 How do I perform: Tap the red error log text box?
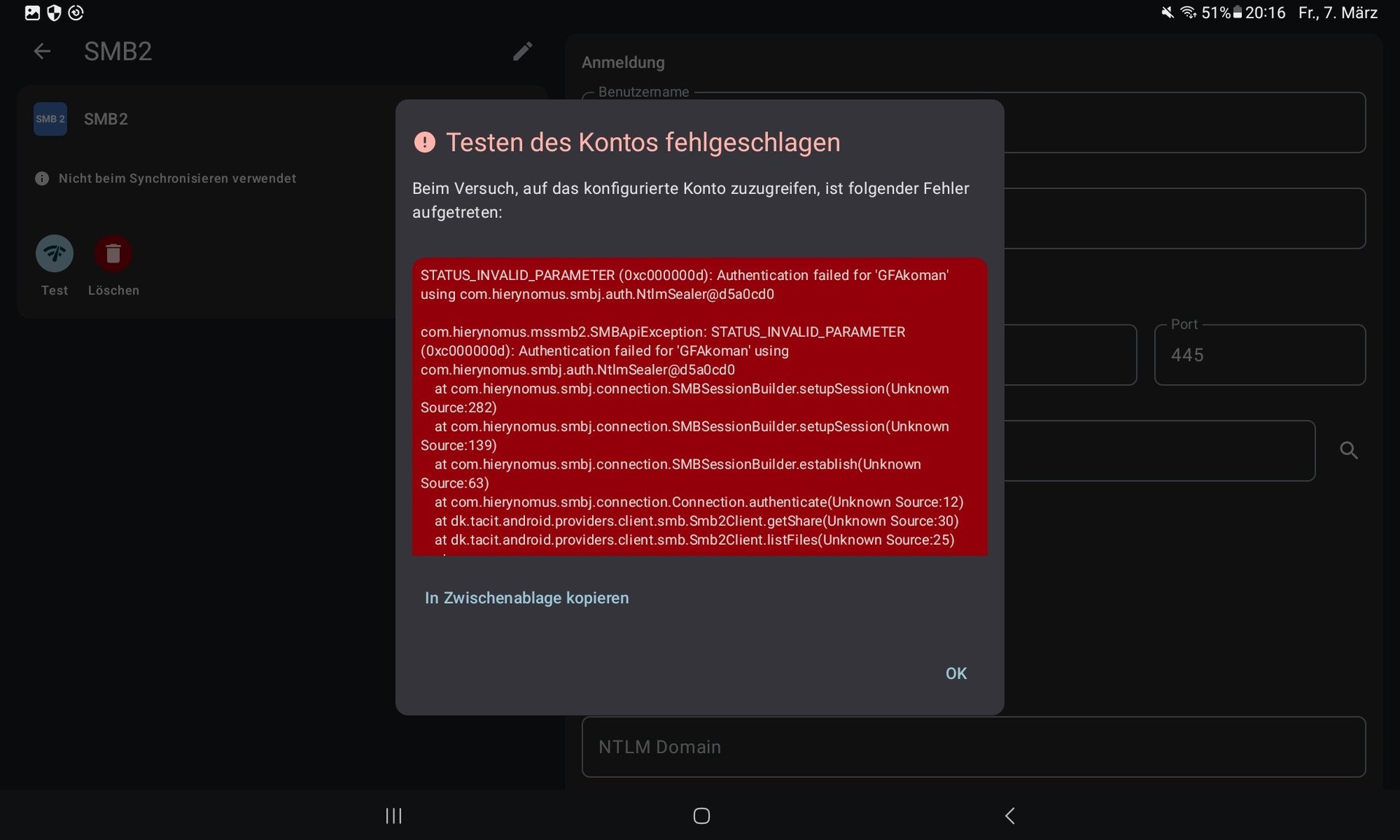point(699,407)
